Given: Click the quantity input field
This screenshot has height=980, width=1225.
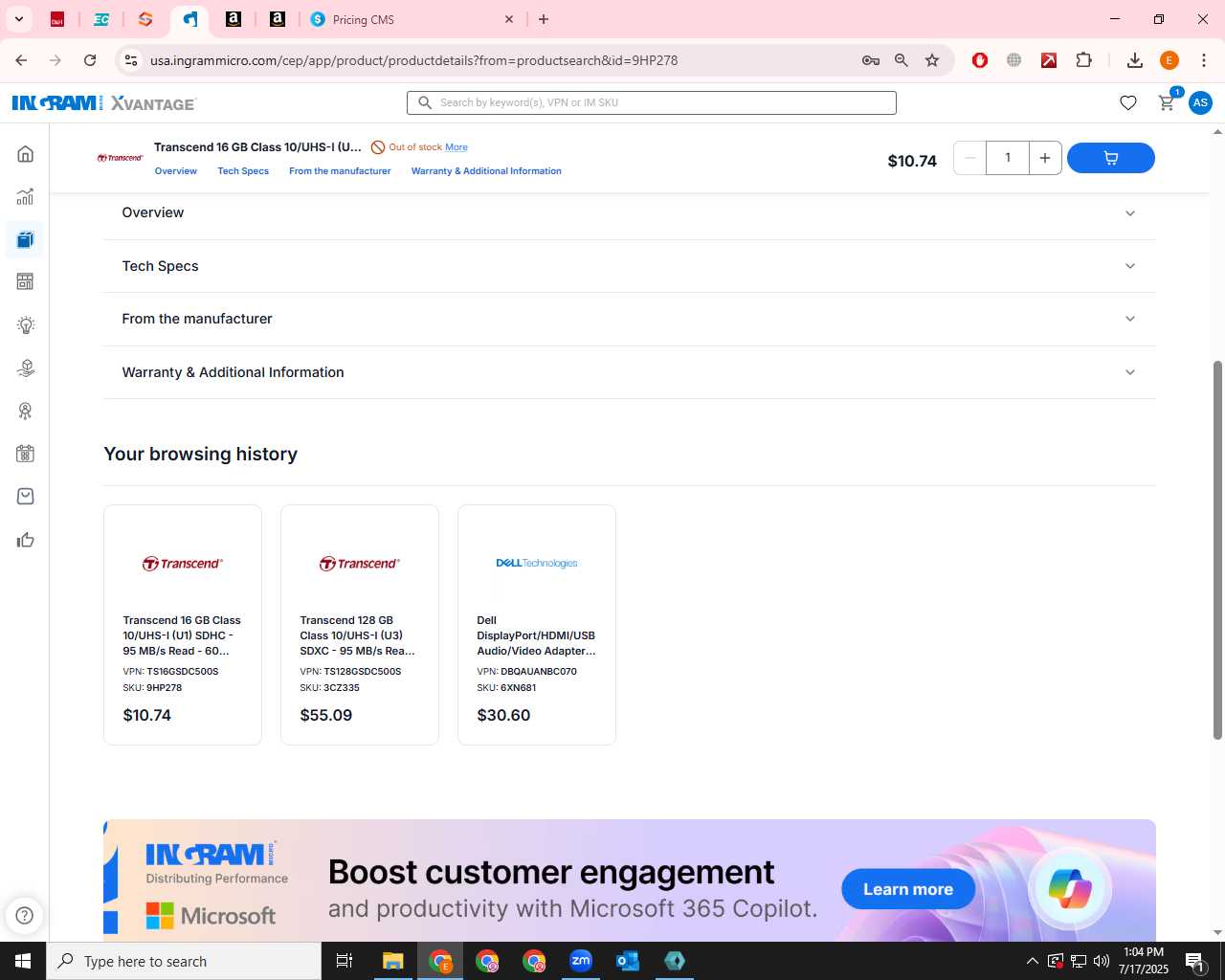Looking at the screenshot, I should 1008,158.
